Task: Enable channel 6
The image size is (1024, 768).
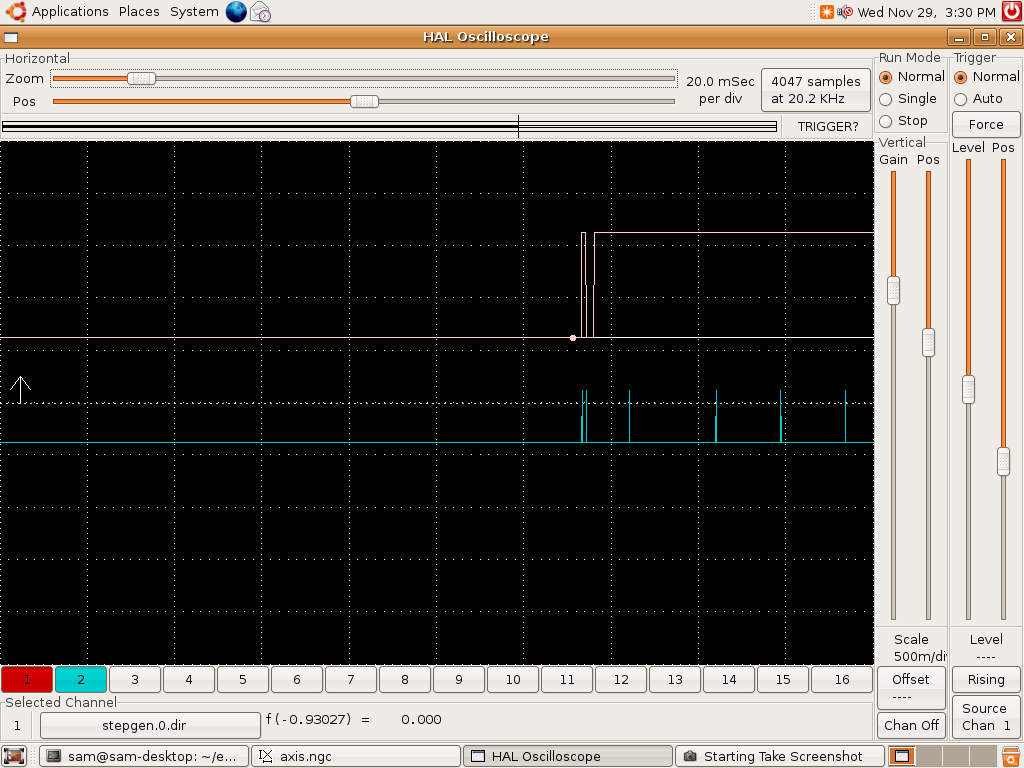Action: tap(296, 679)
